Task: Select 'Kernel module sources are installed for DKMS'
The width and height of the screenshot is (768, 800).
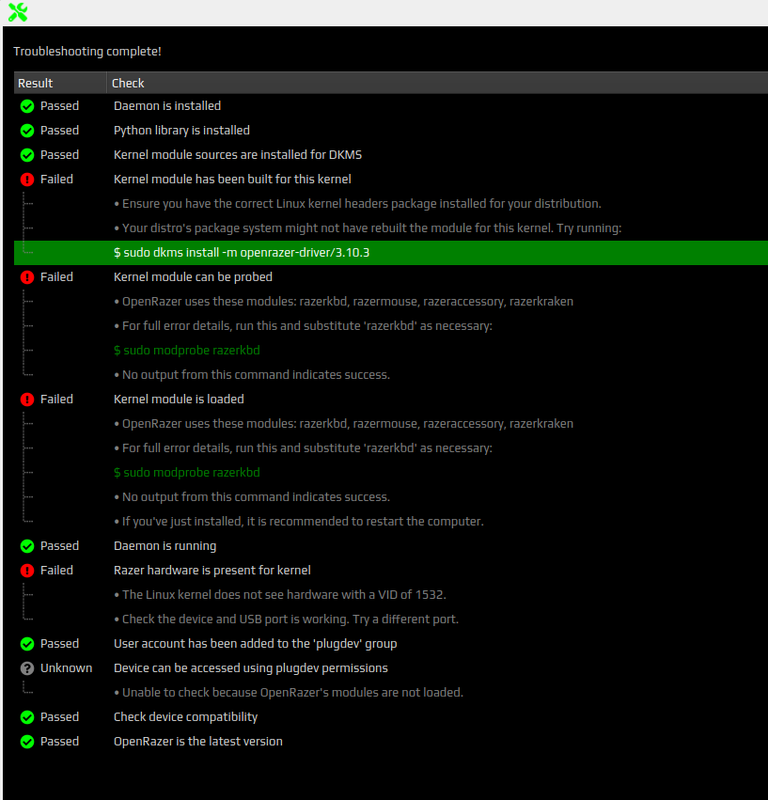Action: [x=391, y=155]
